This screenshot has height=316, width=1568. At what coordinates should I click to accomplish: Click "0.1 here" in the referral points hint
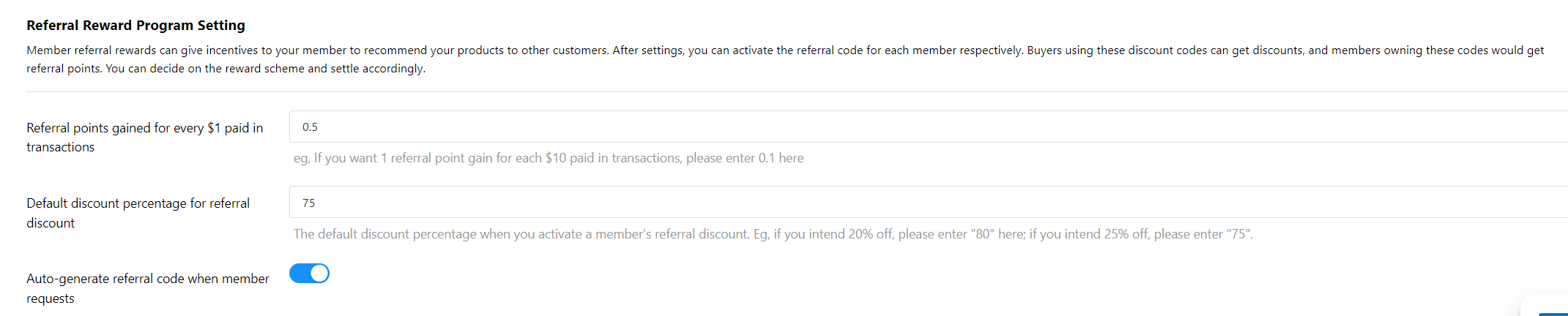pos(781,158)
